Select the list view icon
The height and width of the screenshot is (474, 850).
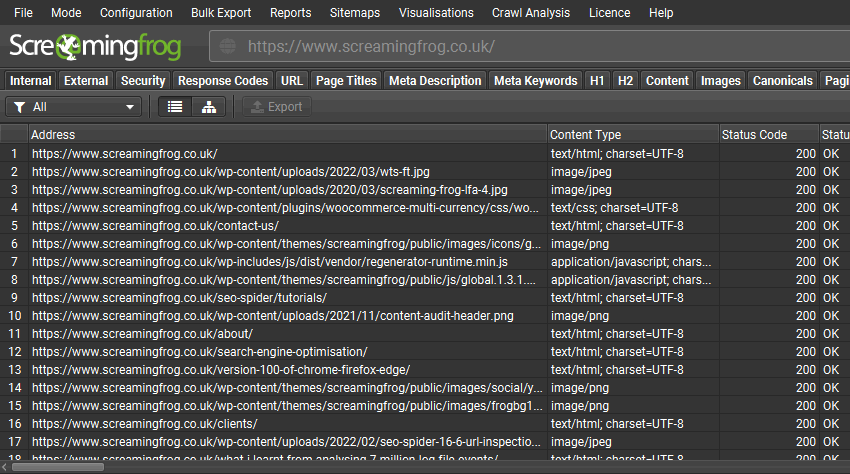(x=175, y=107)
